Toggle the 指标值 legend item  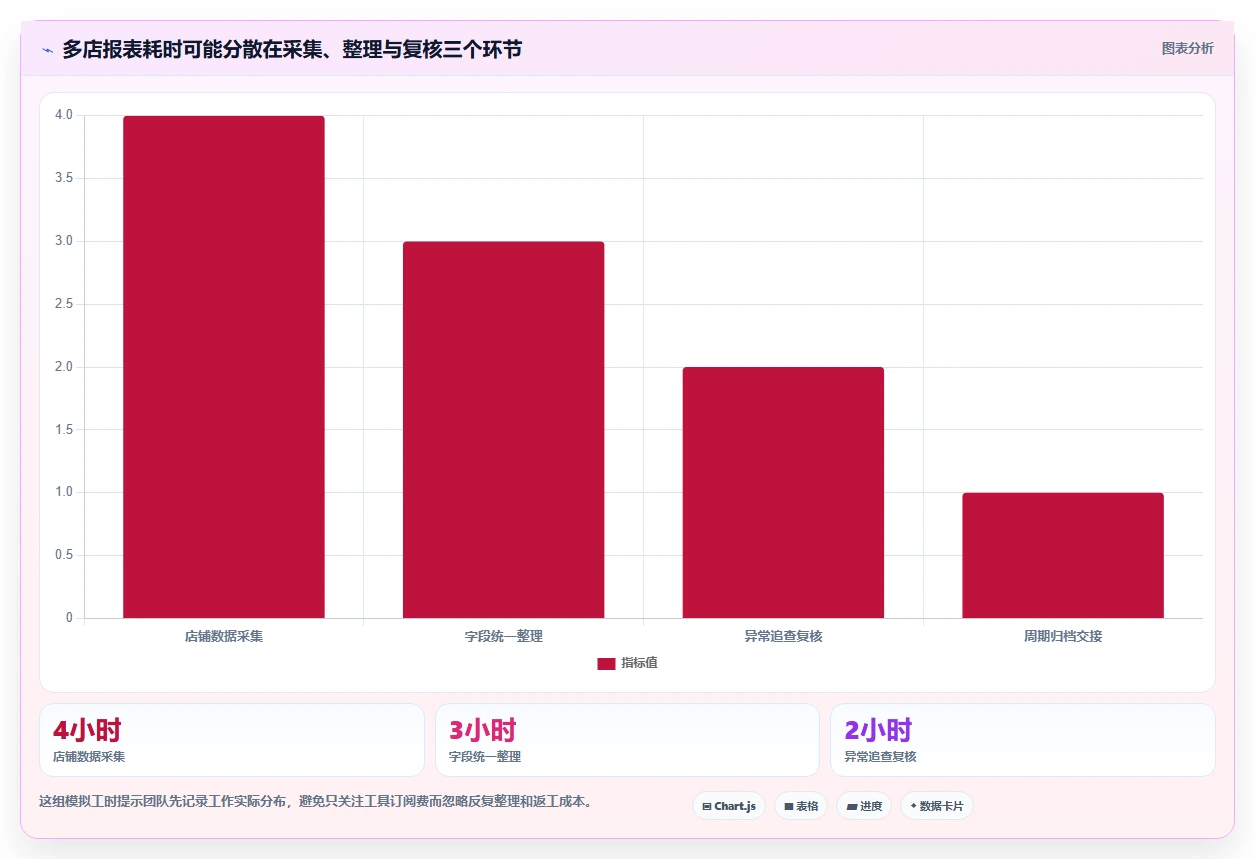(x=627, y=663)
